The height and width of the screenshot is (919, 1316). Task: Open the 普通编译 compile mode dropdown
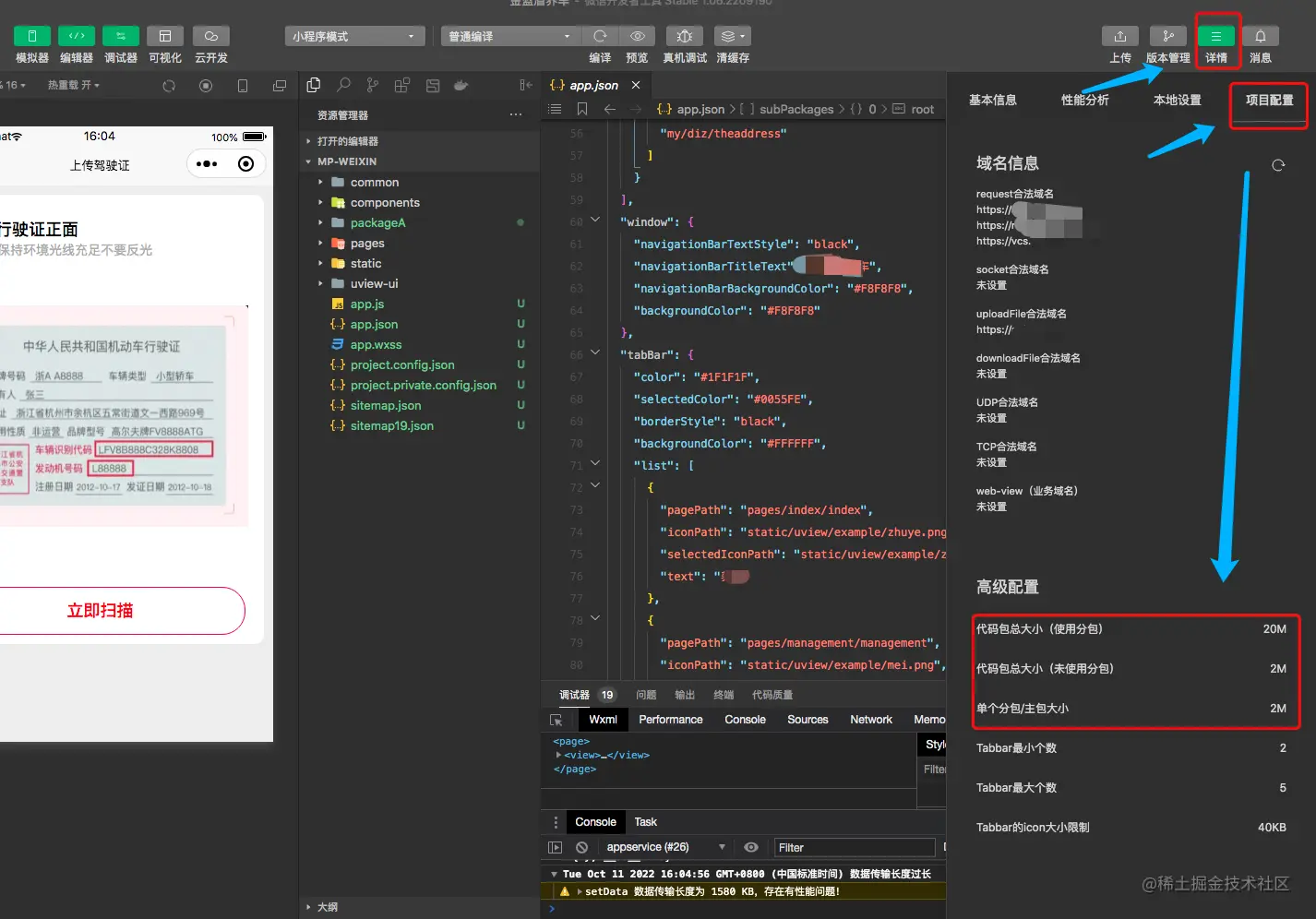click(x=510, y=36)
